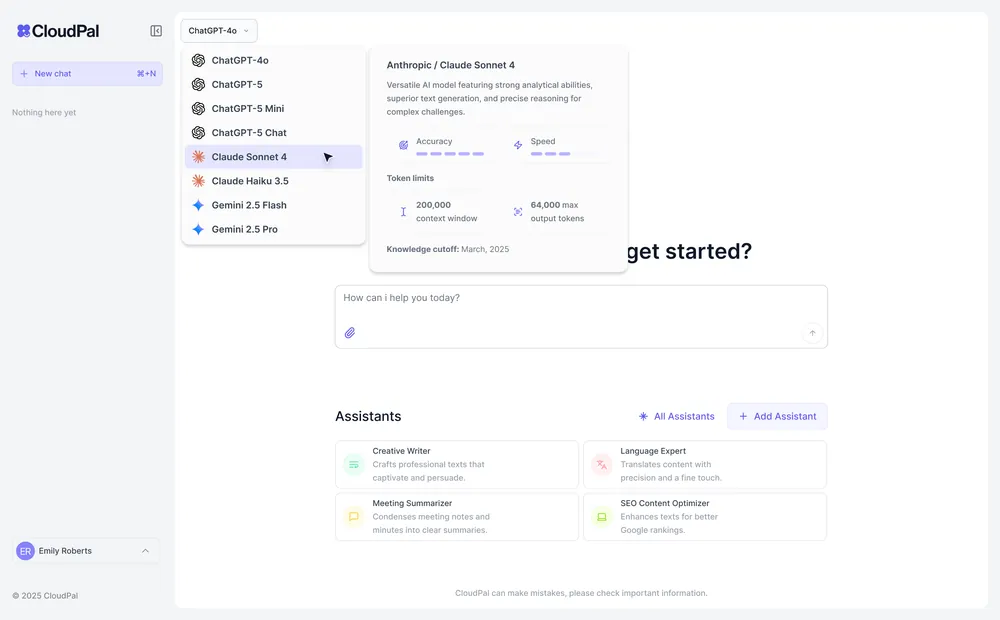The height and width of the screenshot is (620, 1000).
Task: Pick Gemini 2.5 Flash model
Action: point(274,205)
